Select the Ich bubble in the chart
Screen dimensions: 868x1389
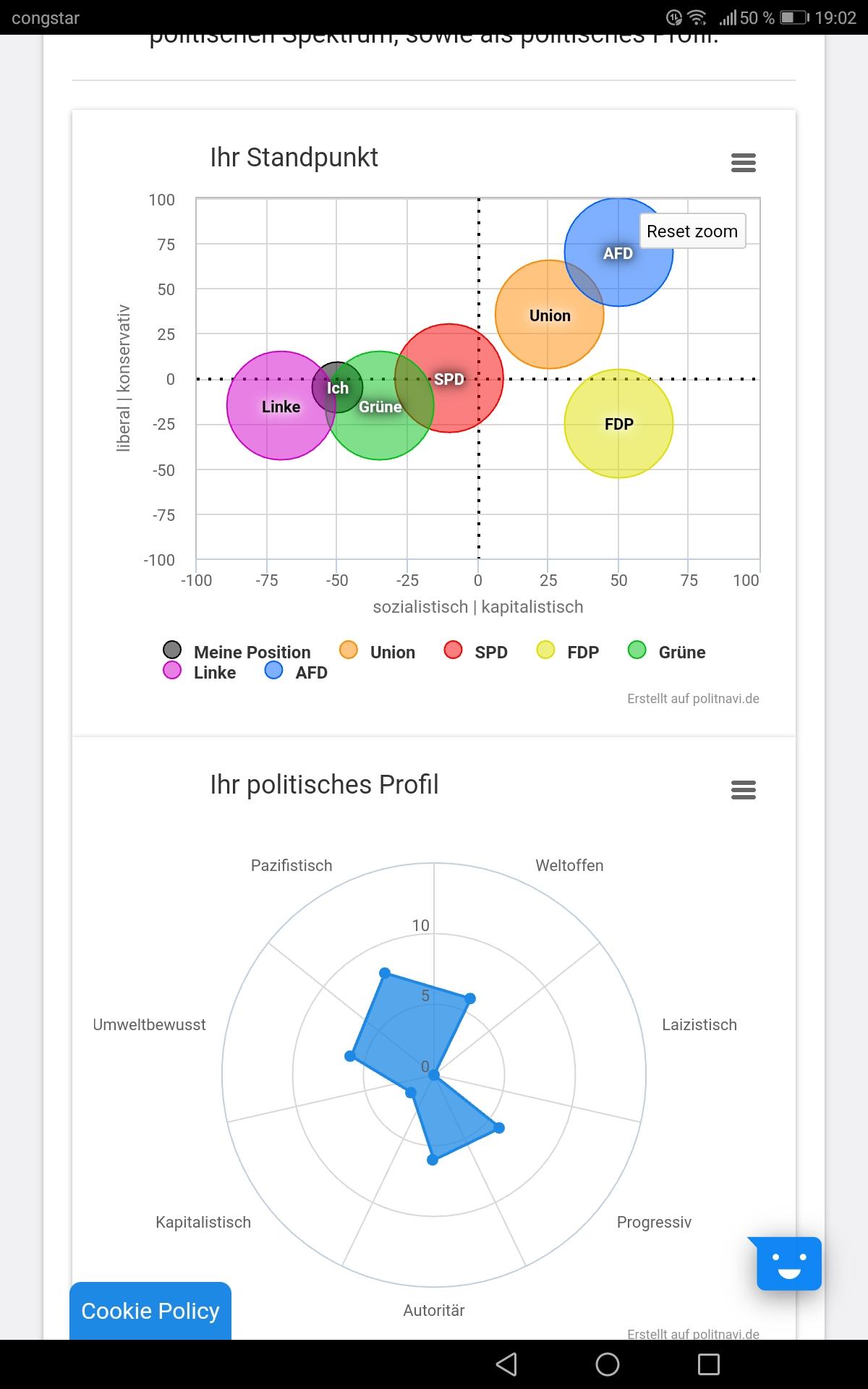(337, 387)
